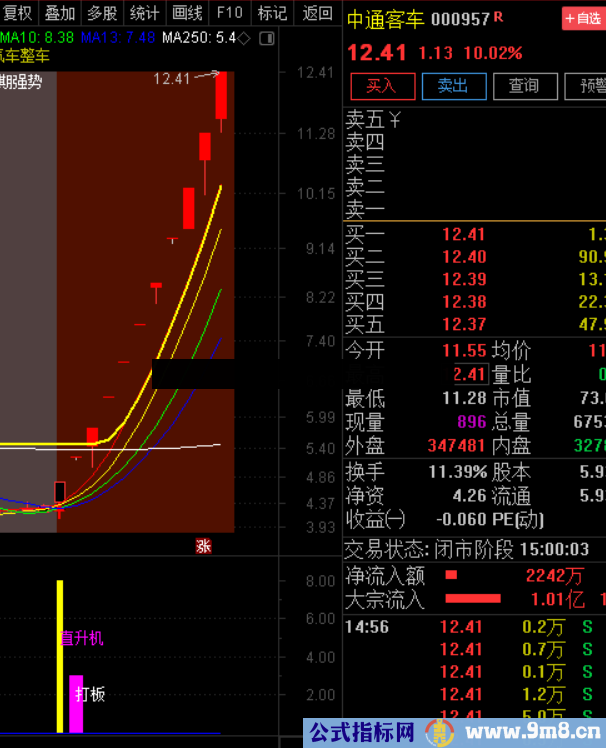The width and height of the screenshot is (606, 748).
Task: Click the blue 卖出 sell button
Action: [454, 86]
